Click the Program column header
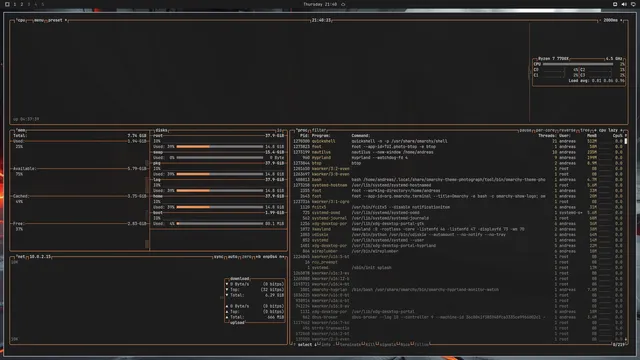Viewport: 640px width, 360px height. coord(321,136)
